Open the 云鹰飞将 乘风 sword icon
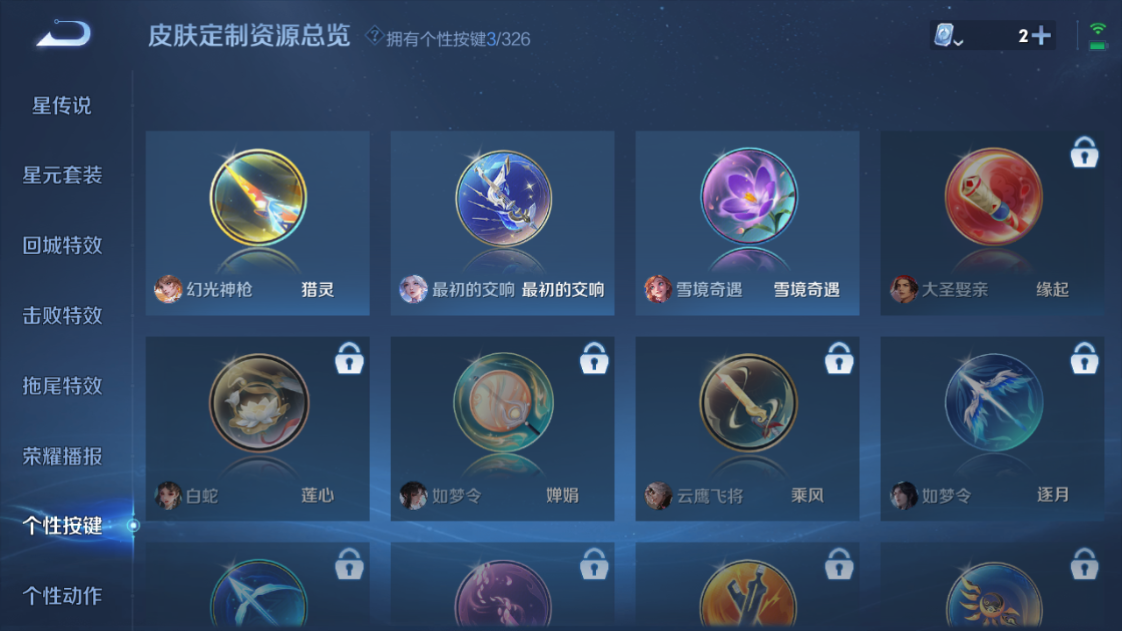This screenshot has width=1122, height=631. point(748,402)
